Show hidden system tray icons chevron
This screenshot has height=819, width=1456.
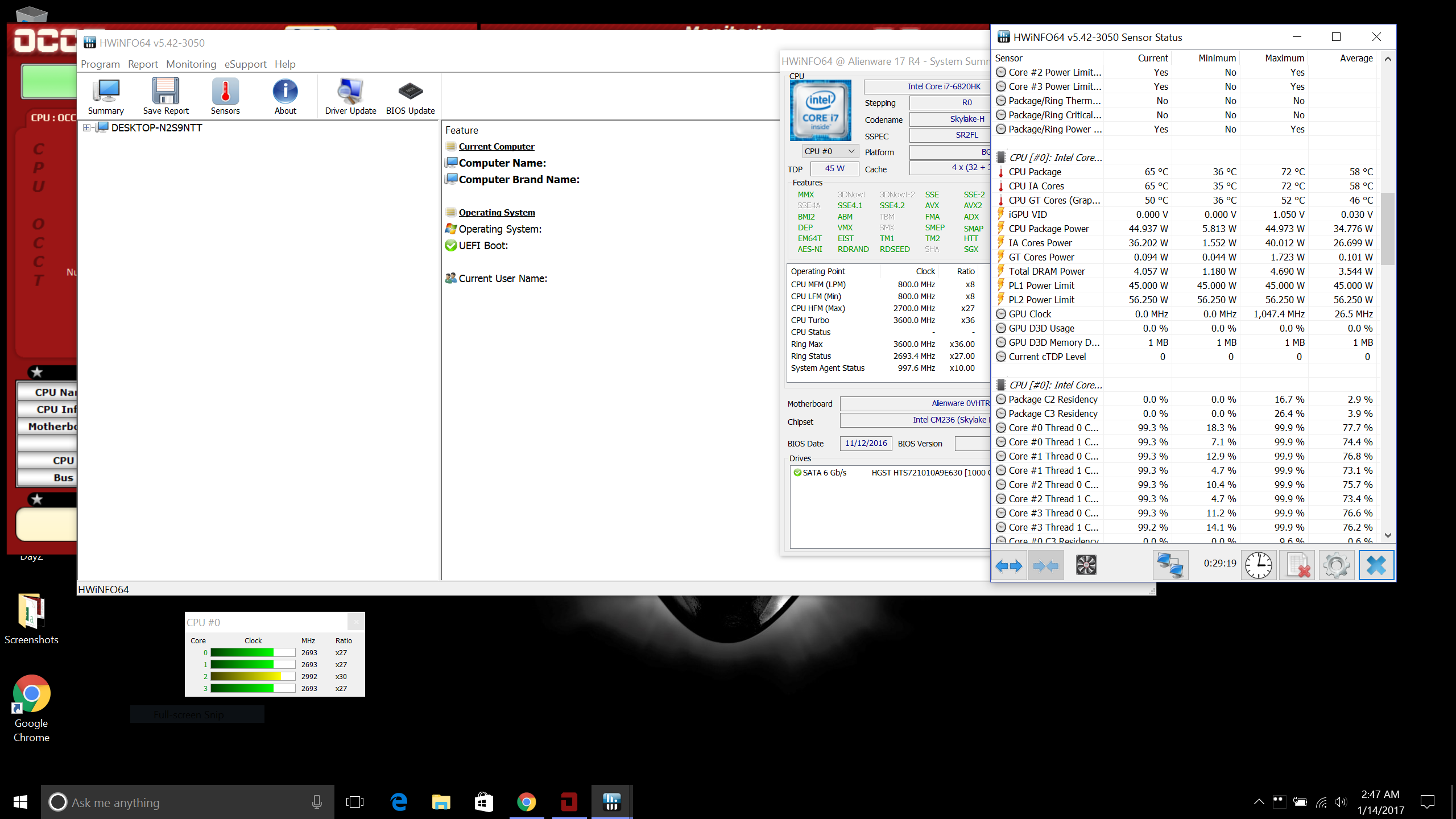coord(1259,802)
